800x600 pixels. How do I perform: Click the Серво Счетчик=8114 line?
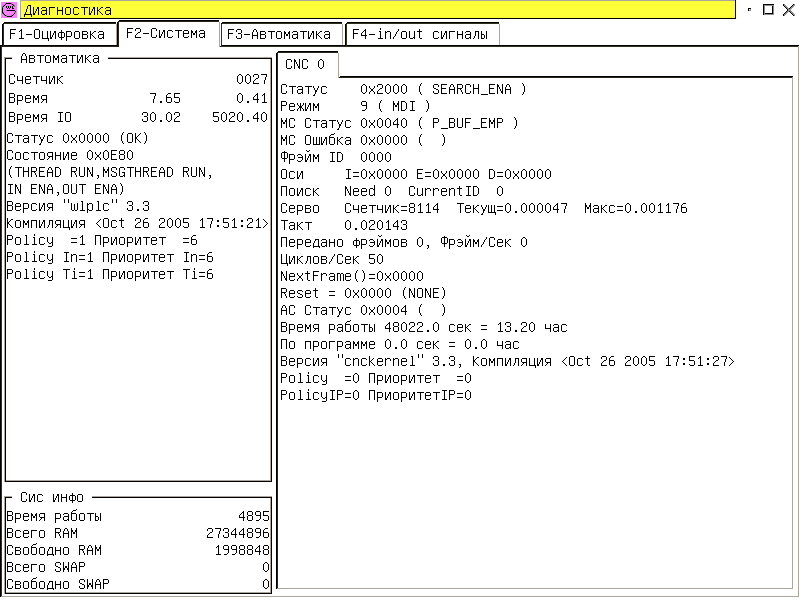click(x=483, y=208)
